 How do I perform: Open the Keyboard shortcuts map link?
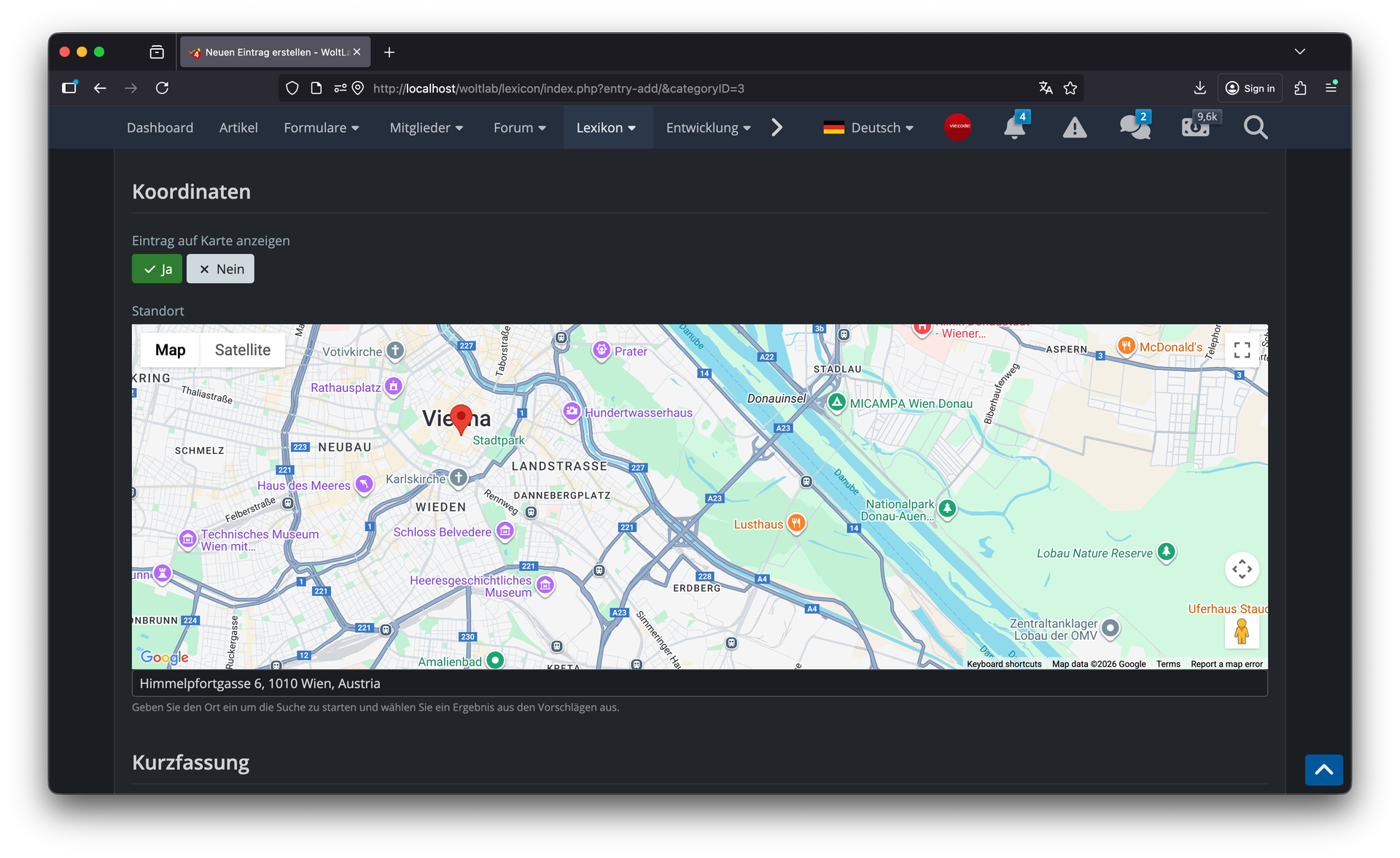(1004, 664)
